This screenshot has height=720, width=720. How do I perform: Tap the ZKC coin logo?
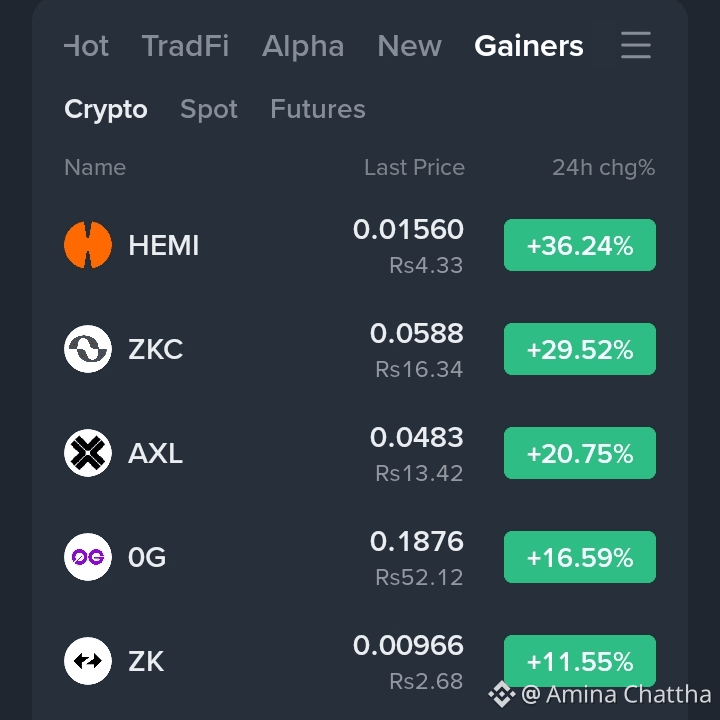(88, 349)
